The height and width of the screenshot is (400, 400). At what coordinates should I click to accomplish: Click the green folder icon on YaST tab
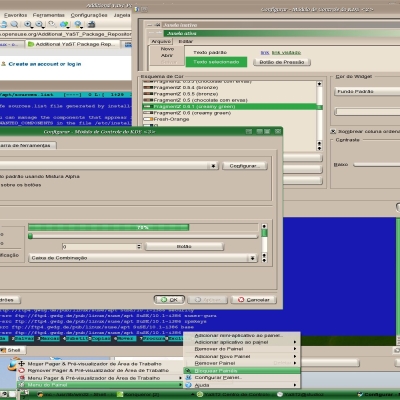pos(31,44)
